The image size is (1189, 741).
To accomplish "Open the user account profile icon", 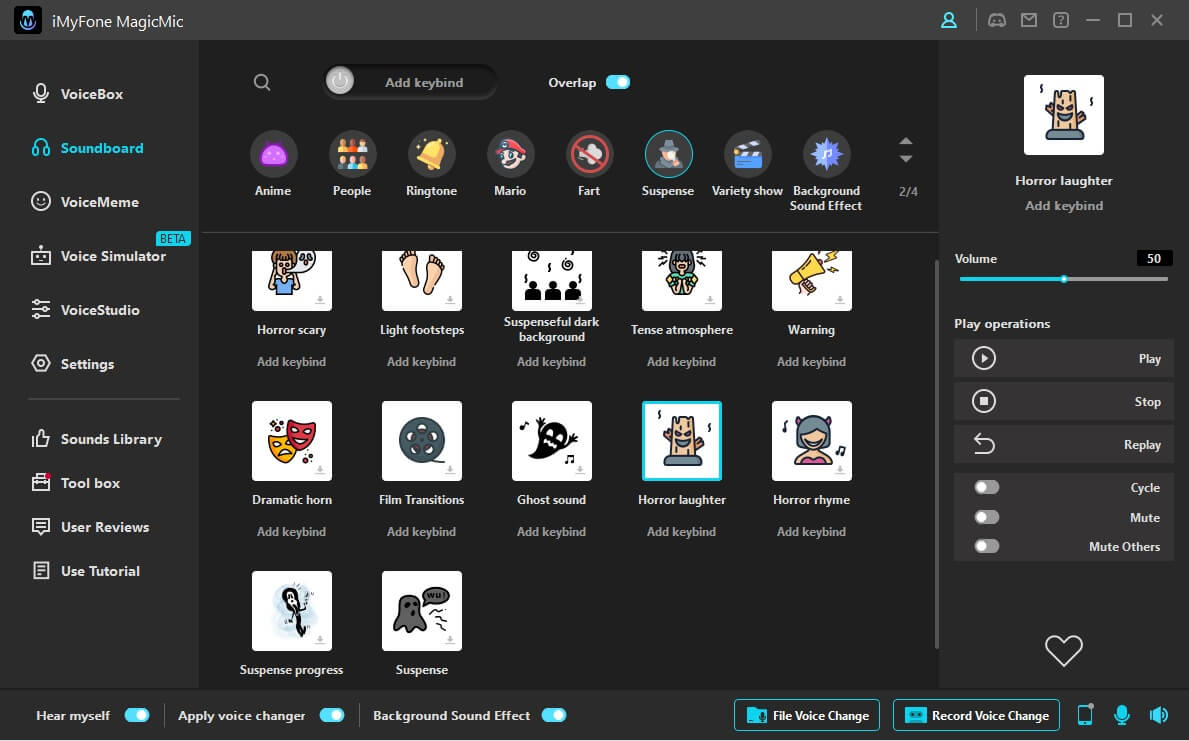I will pos(949,20).
